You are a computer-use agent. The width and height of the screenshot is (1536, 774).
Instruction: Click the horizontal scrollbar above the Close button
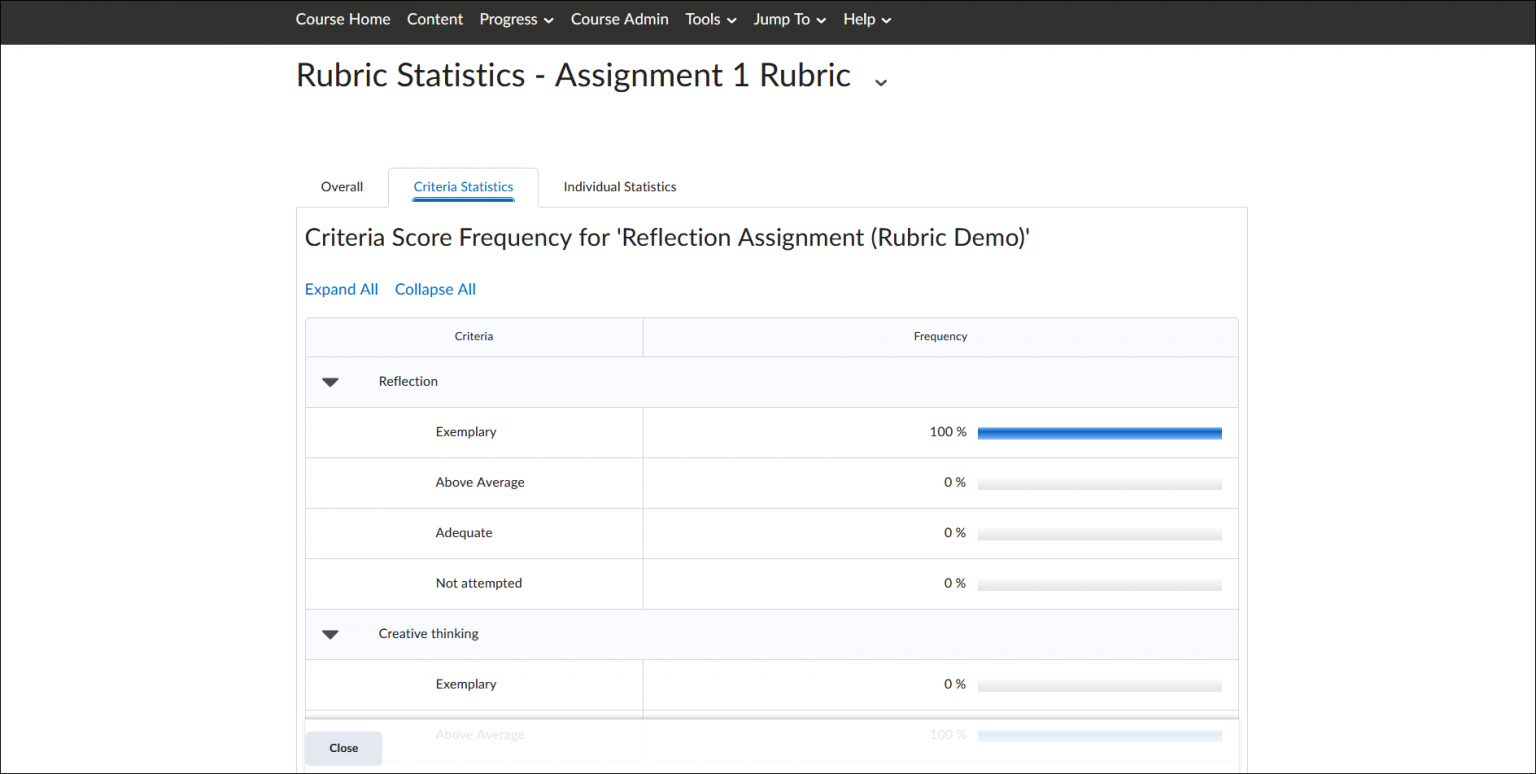click(x=770, y=716)
